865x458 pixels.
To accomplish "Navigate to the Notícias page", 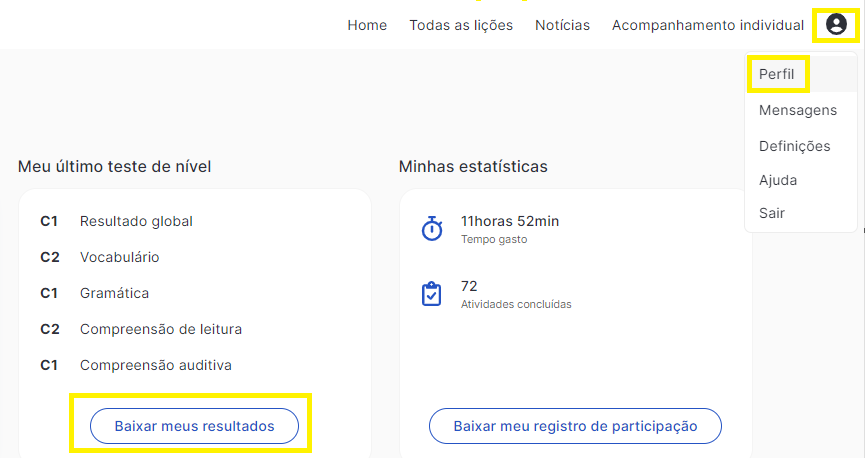I will (562, 25).
